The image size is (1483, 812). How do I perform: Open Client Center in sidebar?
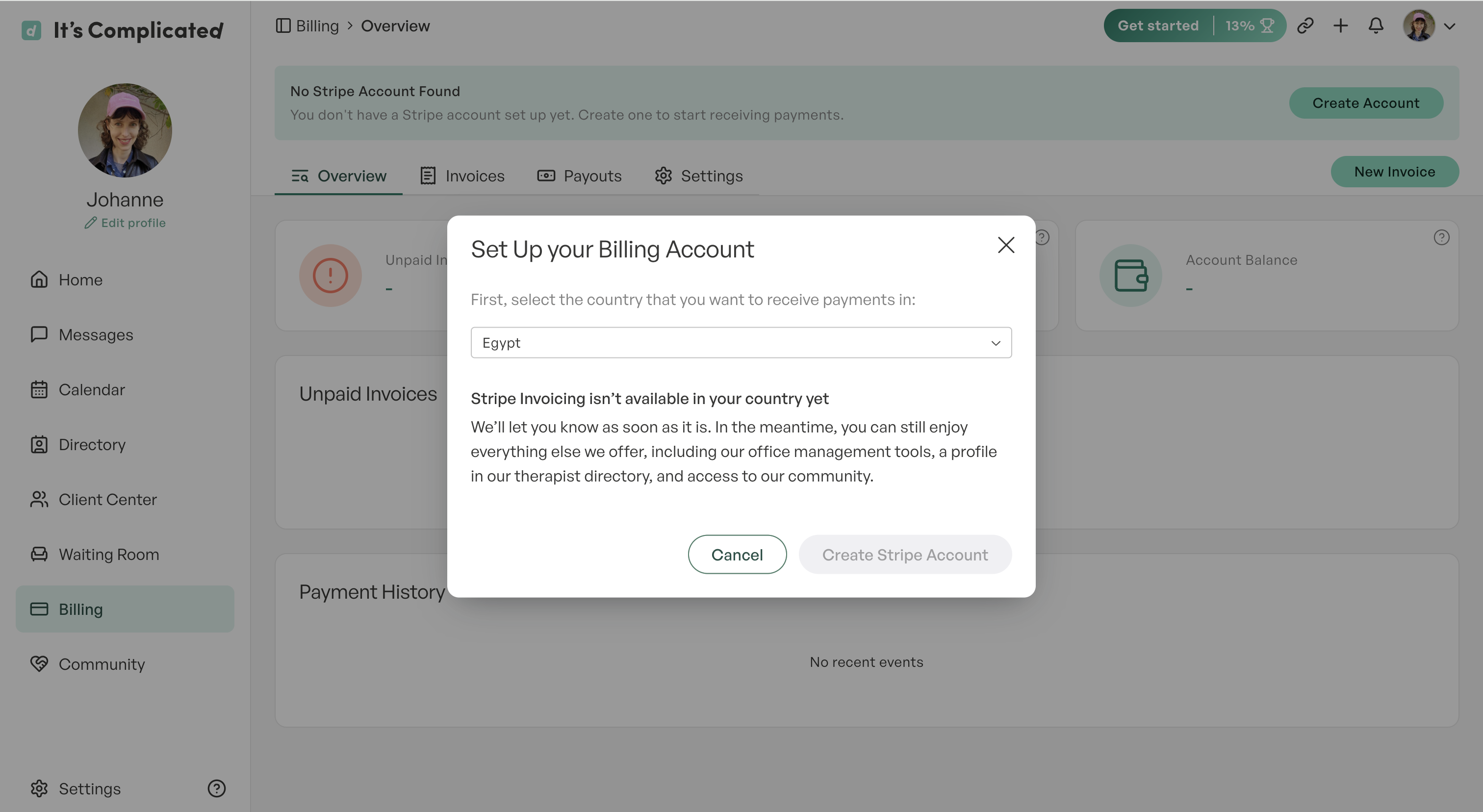pos(125,500)
